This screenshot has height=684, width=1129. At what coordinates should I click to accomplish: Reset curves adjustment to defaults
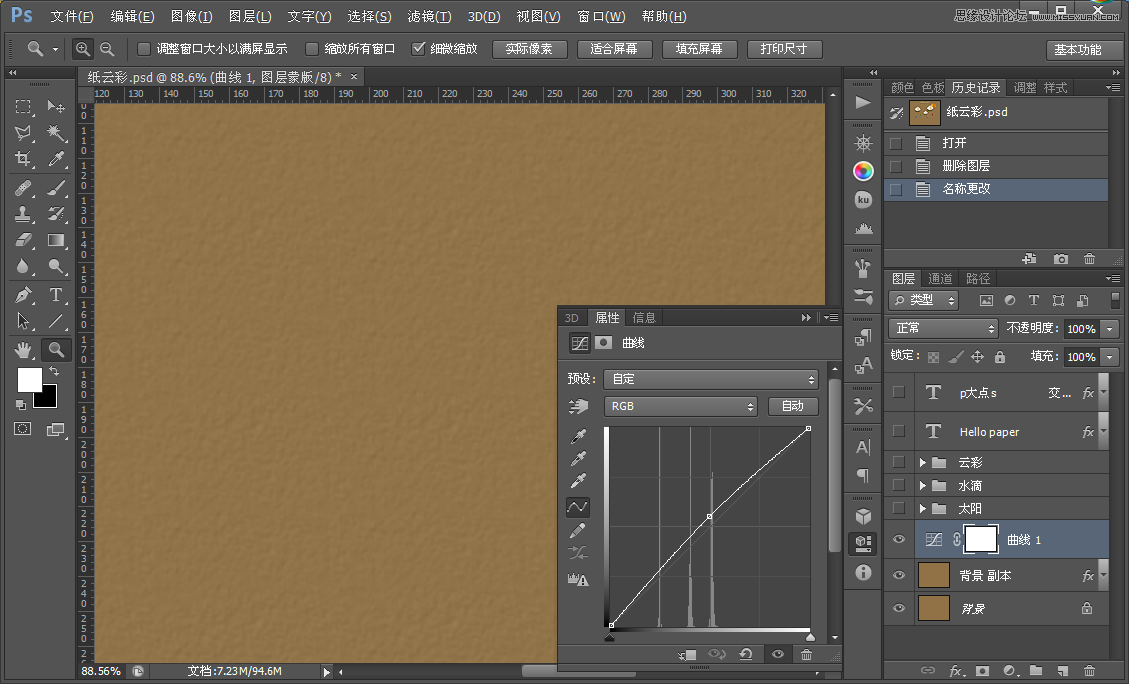(x=746, y=654)
